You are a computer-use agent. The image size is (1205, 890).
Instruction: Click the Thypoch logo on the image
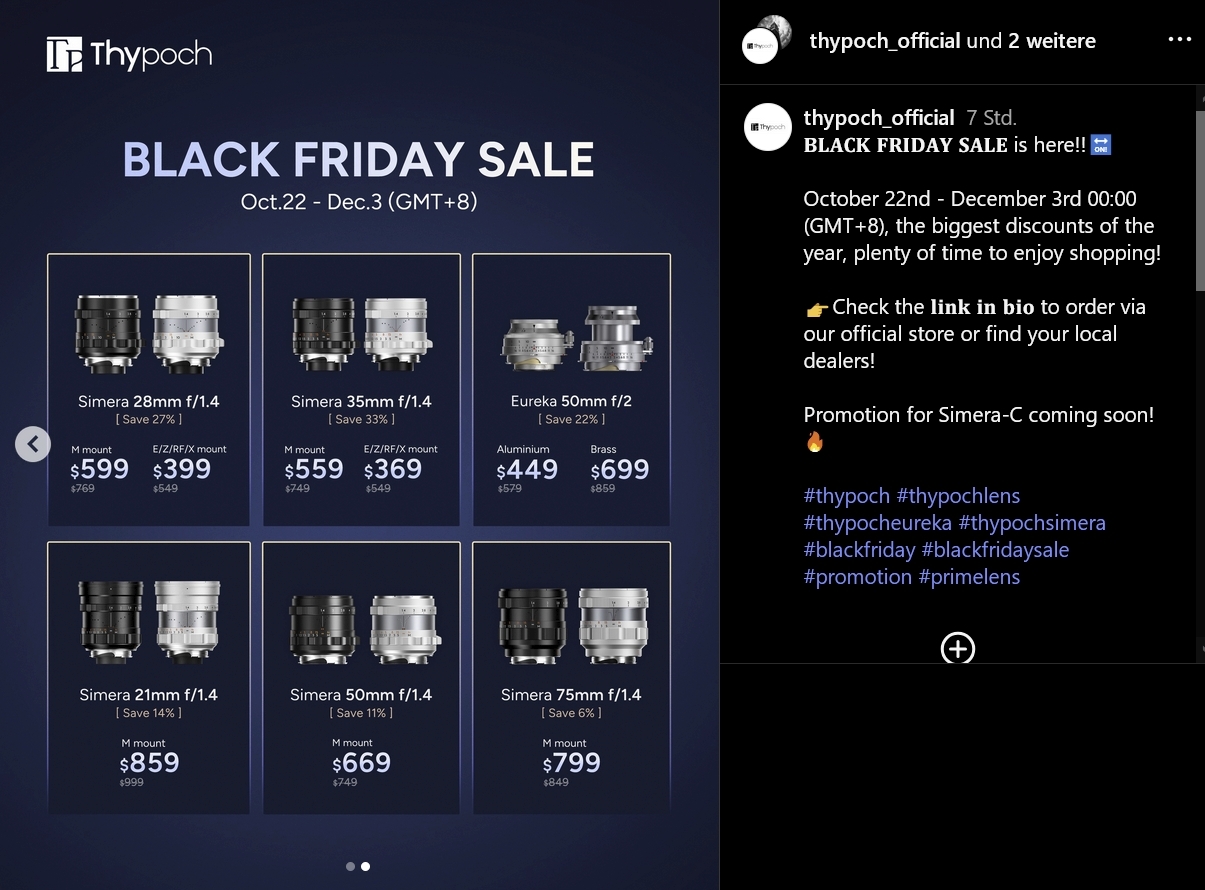pos(129,54)
